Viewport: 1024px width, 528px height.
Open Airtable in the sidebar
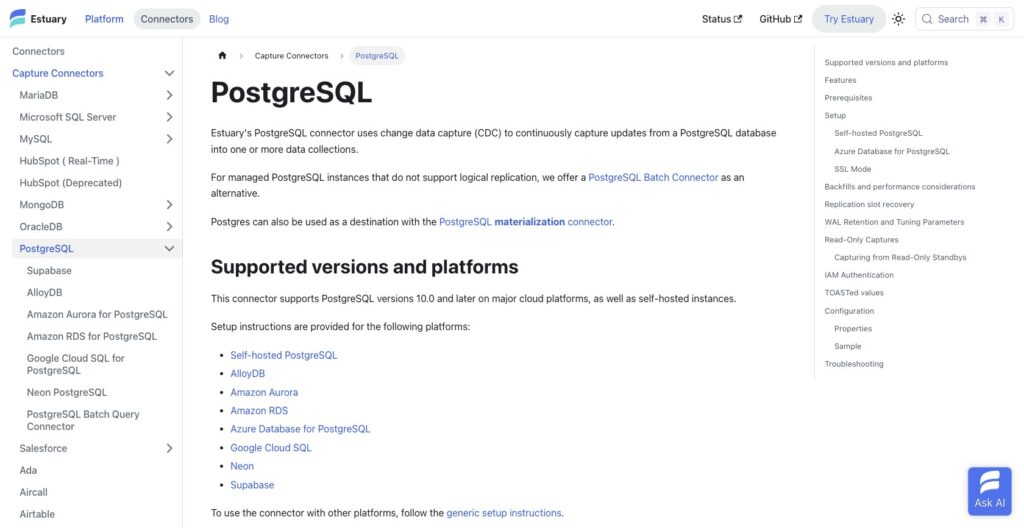click(37, 514)
